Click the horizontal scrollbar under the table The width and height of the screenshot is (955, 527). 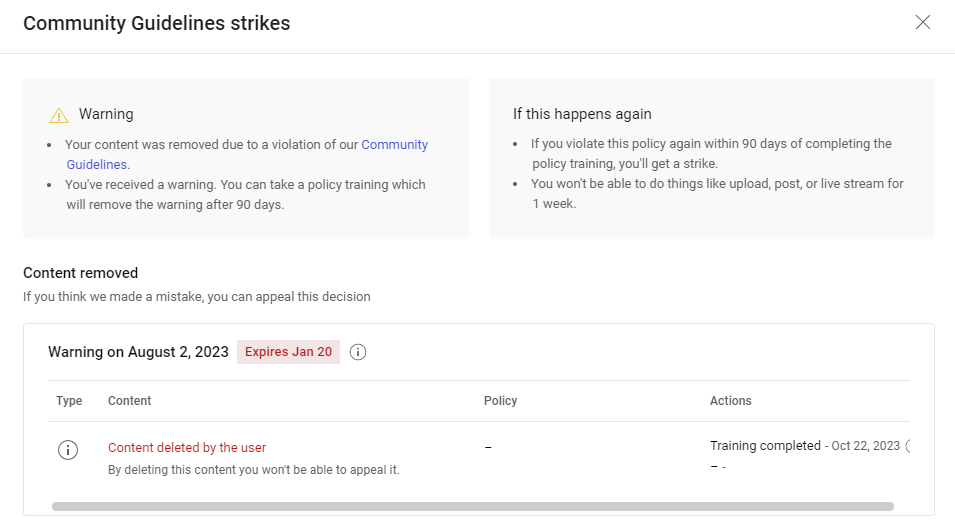point(472,506)
